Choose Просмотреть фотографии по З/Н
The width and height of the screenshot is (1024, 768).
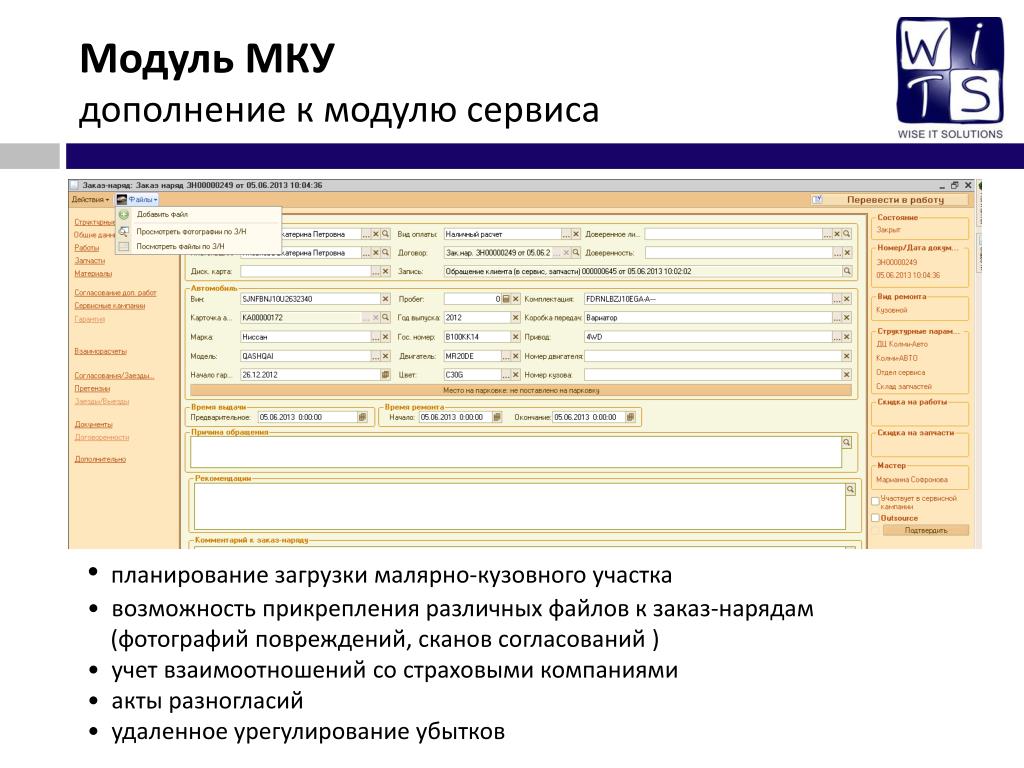coord(191,231)
